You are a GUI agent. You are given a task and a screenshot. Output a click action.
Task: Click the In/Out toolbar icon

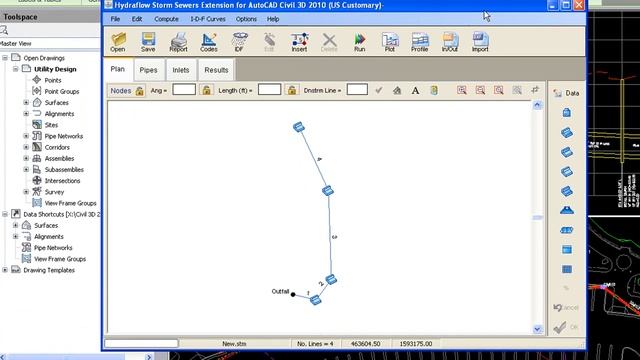(x=450, y=42)
